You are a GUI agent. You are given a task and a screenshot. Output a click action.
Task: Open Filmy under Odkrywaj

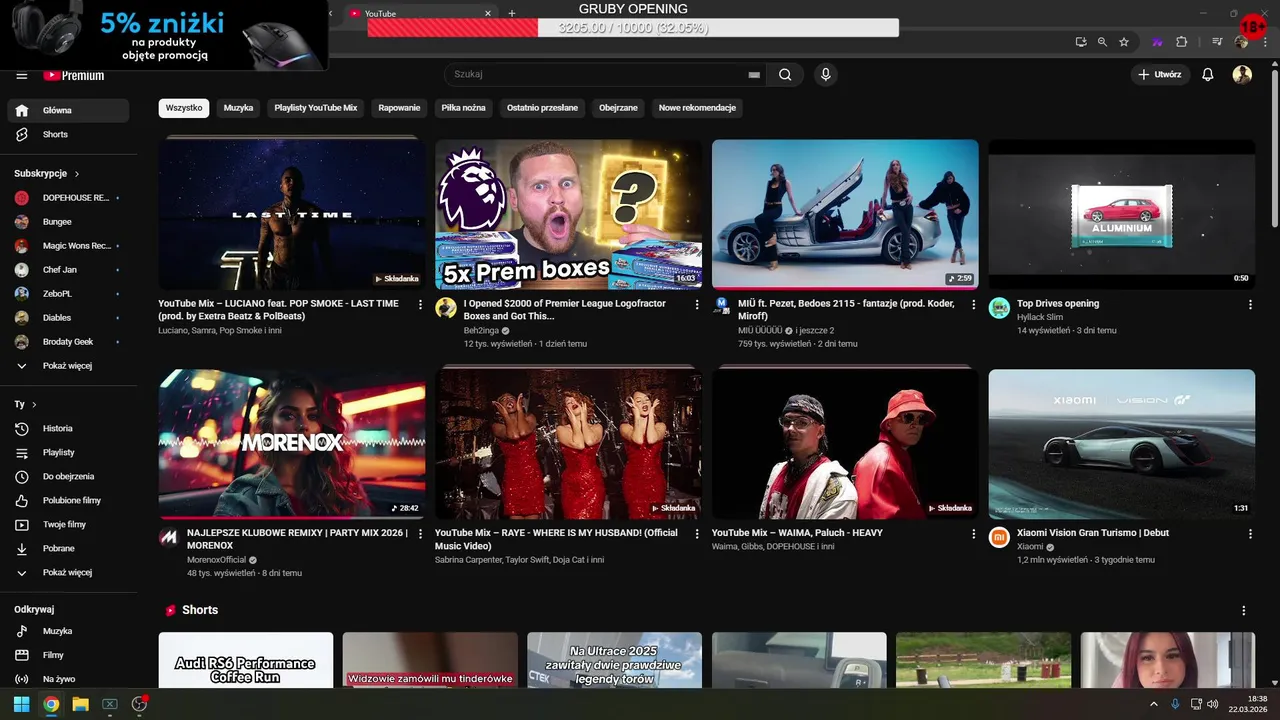(68, 655)
